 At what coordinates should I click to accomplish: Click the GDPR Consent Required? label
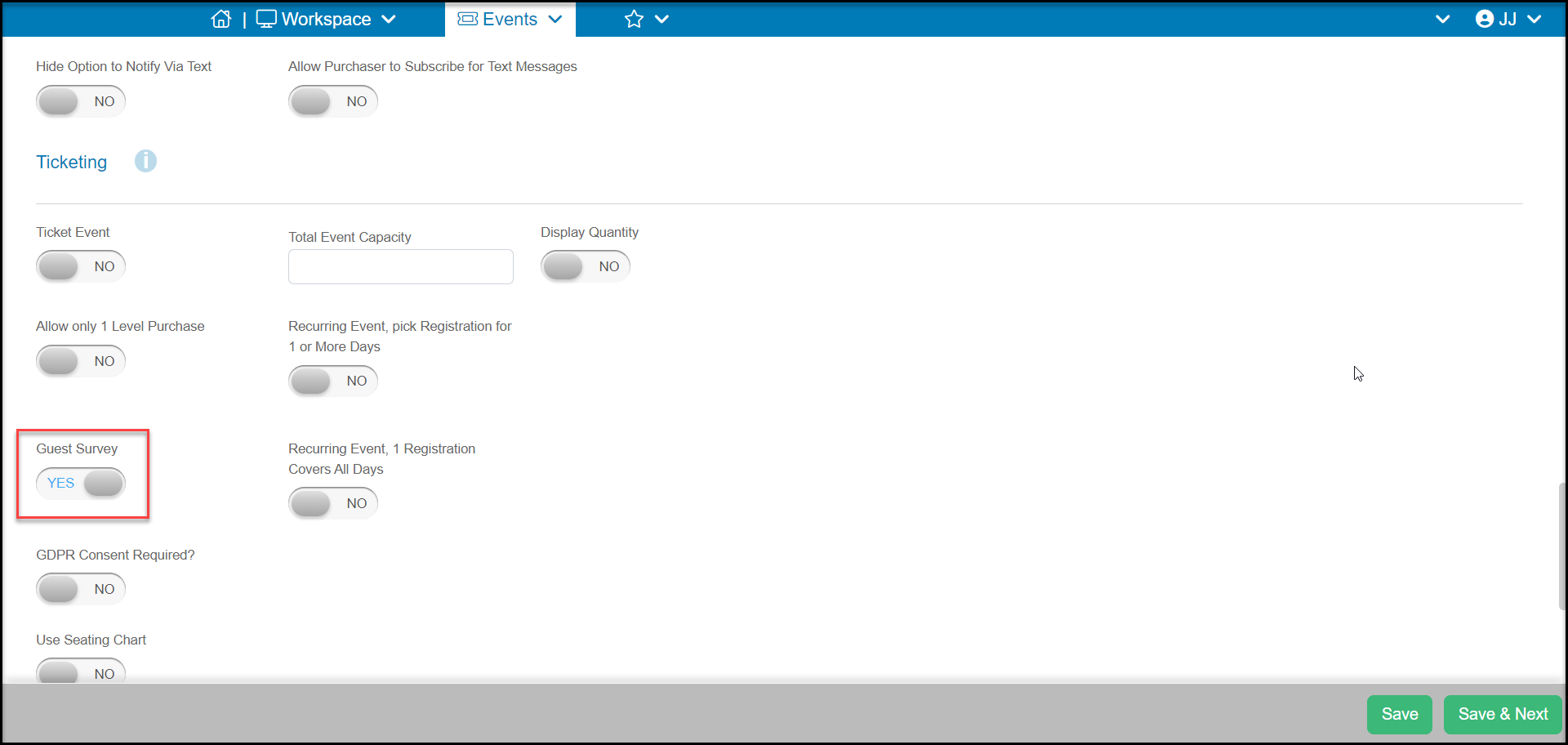[x=115, y=555]
